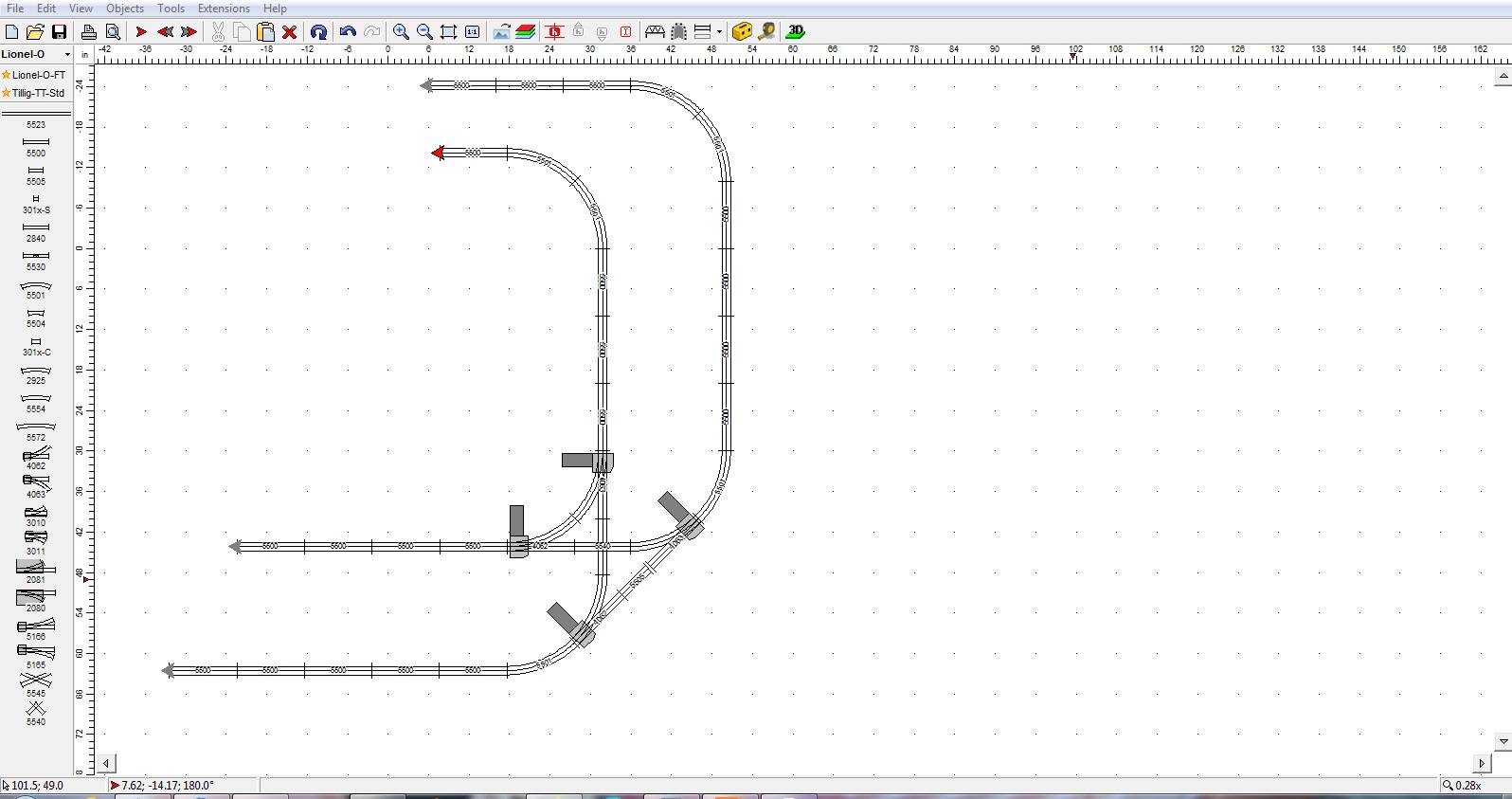Open the Extensions menu
Viewport: 1512px width, 799px height.
point(224,9)
